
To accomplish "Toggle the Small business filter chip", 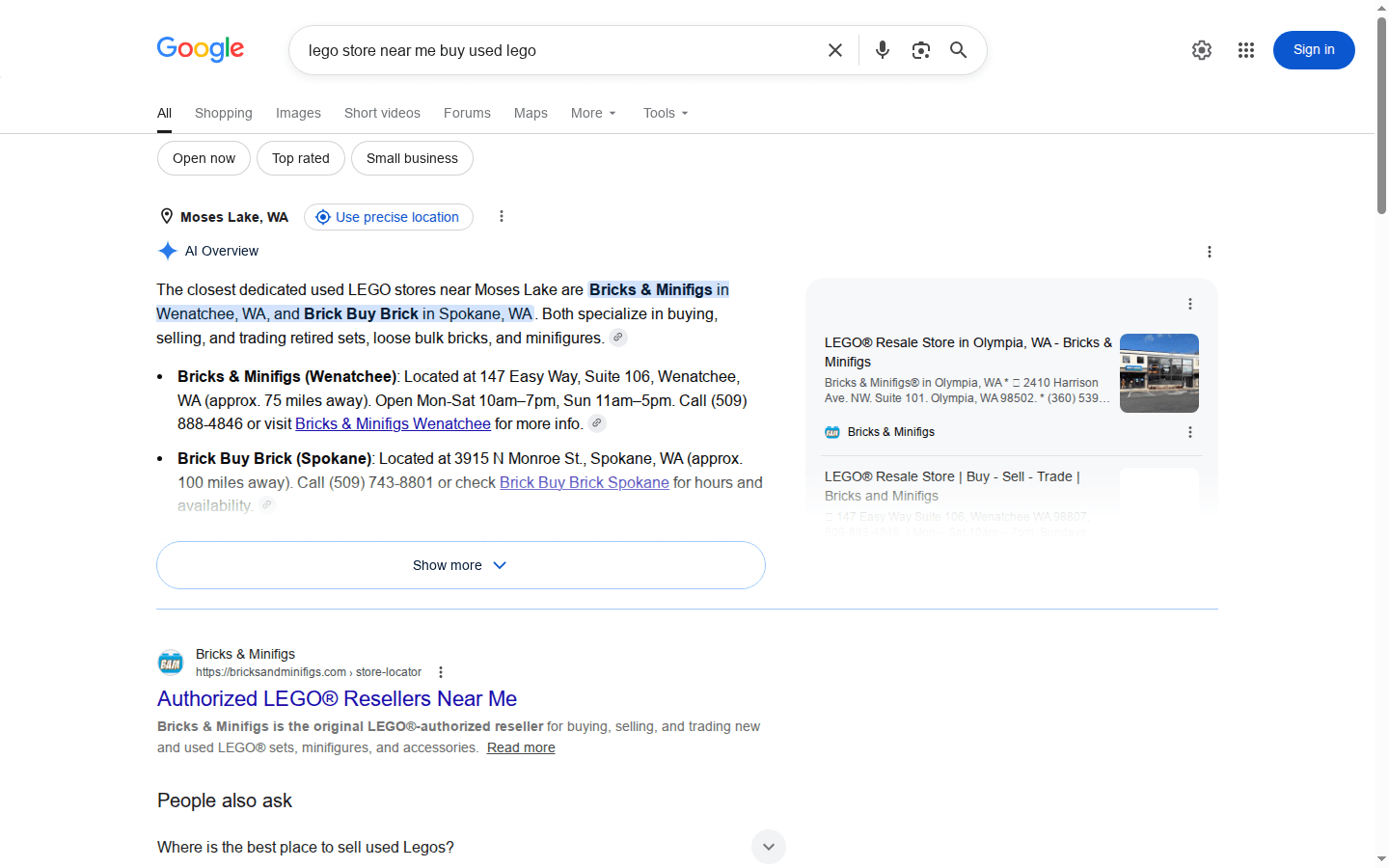I will (412, 158).
